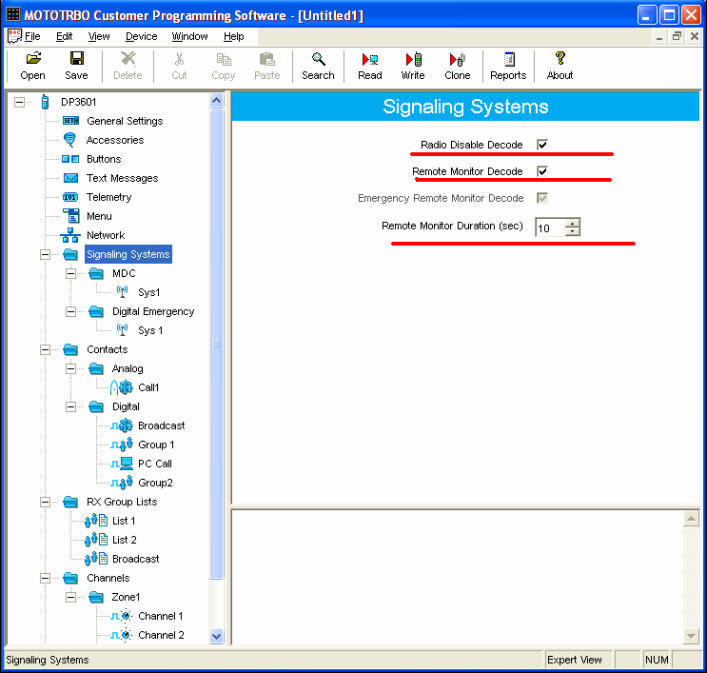Click the Menu icon in tree
Image resolution: width=707 pixels, height=673 pixels.
pos(71,216)
